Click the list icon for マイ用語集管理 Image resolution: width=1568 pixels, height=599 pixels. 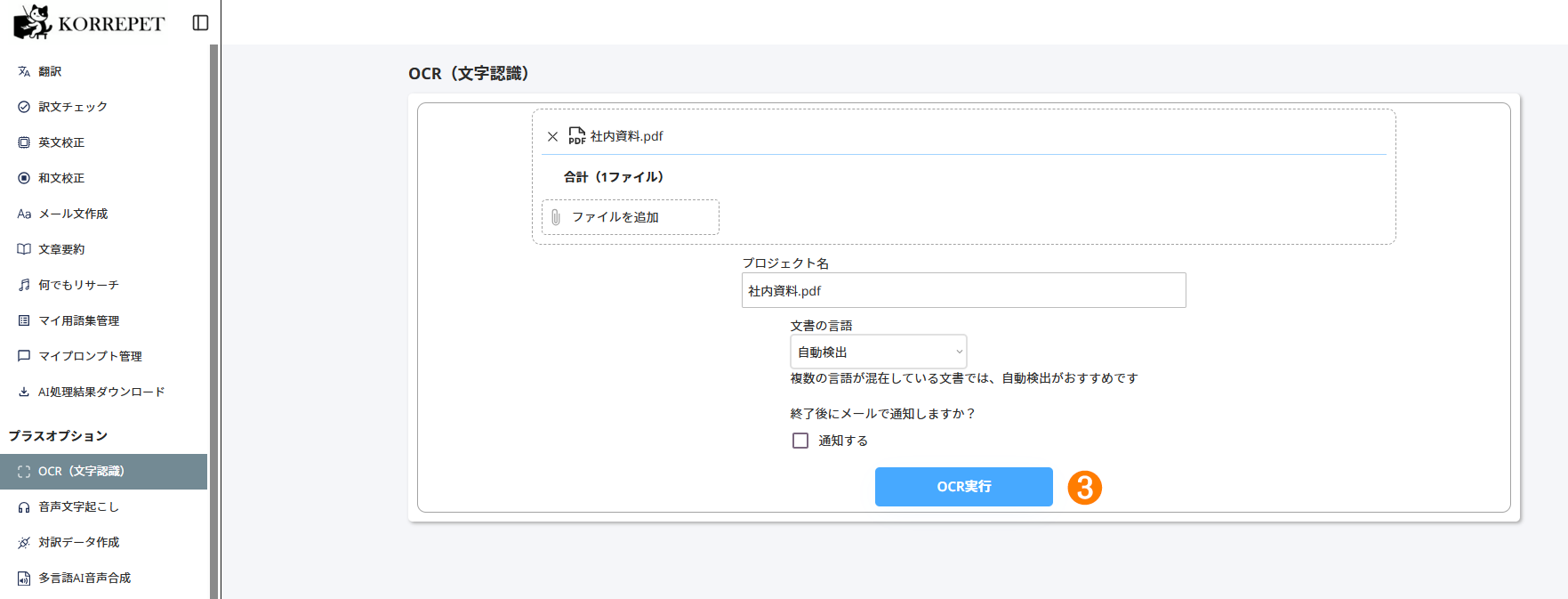coord(24,320)
